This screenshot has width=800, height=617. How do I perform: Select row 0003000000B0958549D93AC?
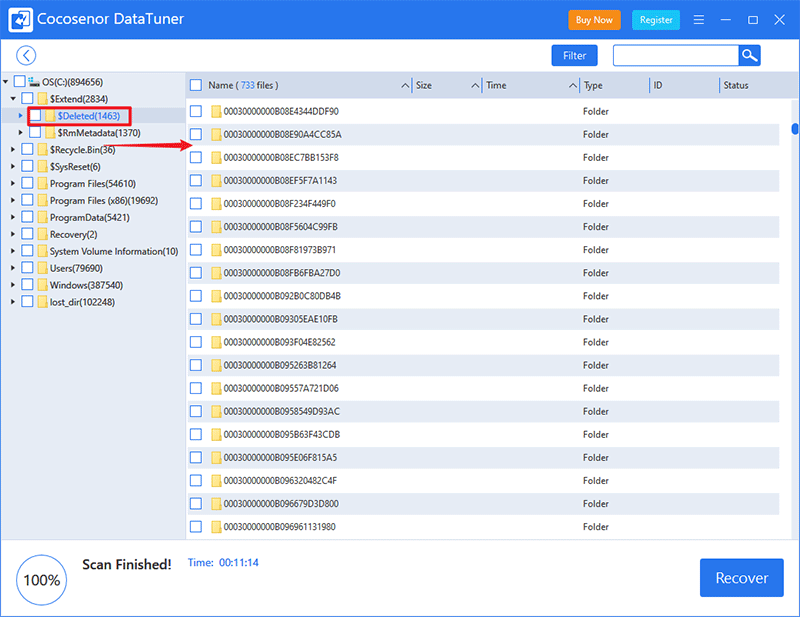[x=483, y=411]
